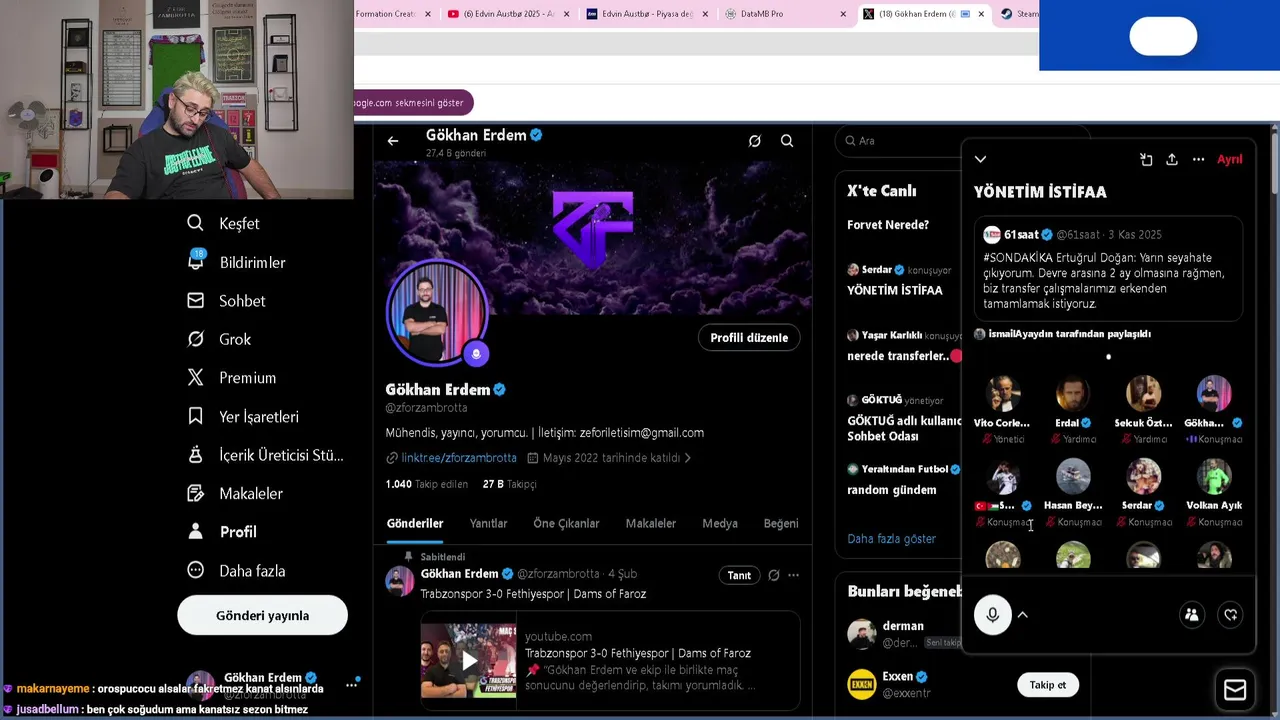Click Daha fazla göster link
Screen dimensions: 1280x720
(891, 538)
